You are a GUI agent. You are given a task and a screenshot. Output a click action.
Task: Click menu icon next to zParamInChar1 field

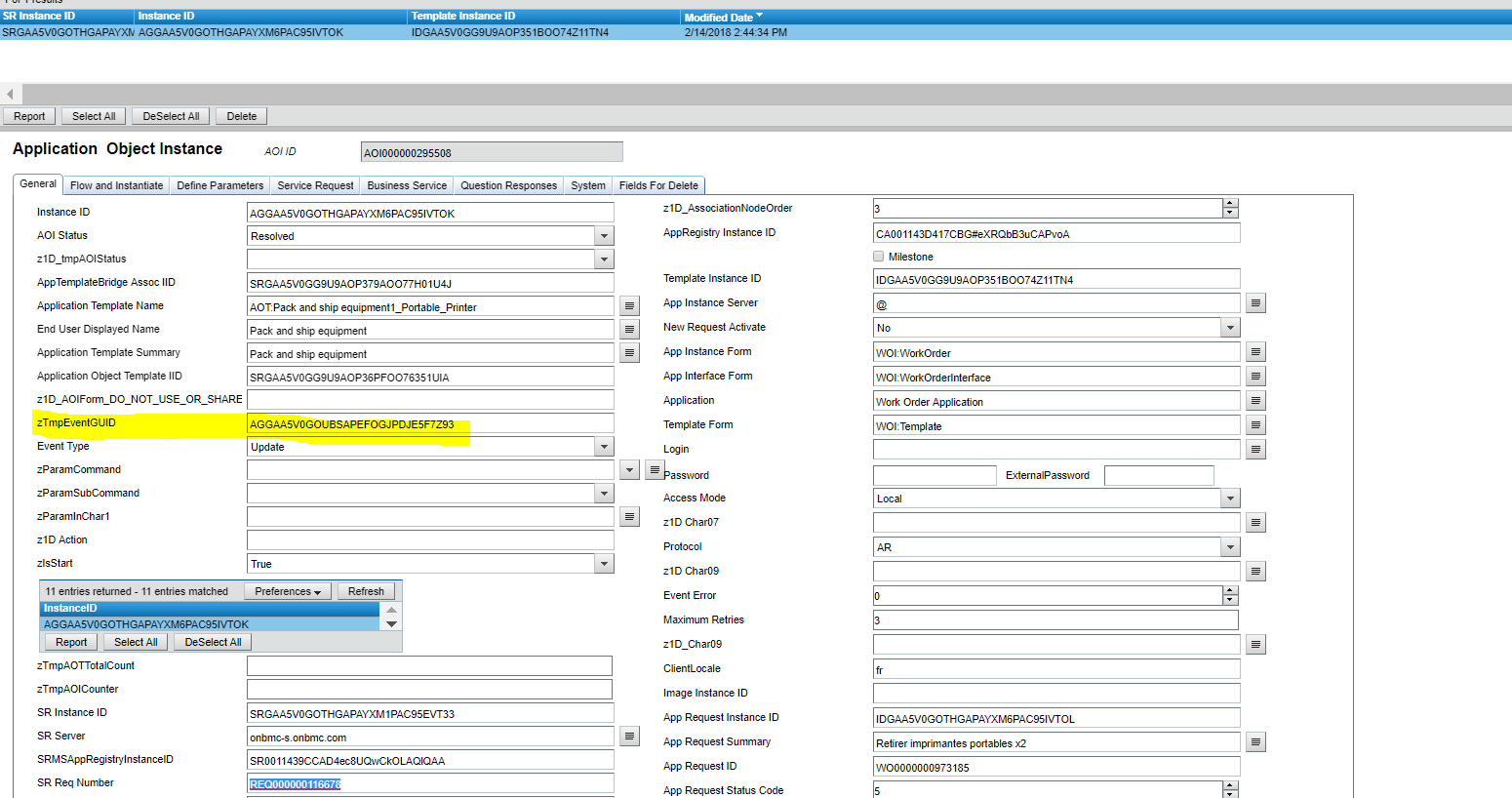tap(630, 516)
